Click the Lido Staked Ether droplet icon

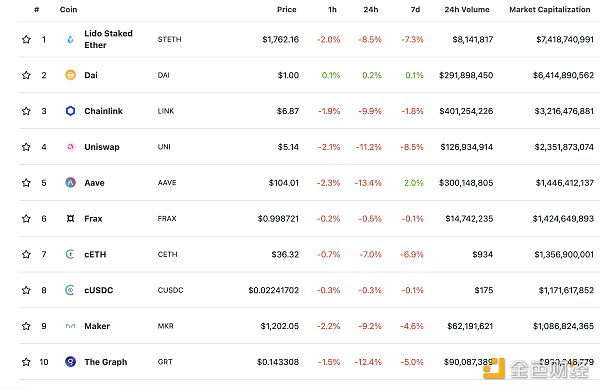click(70, 39)
